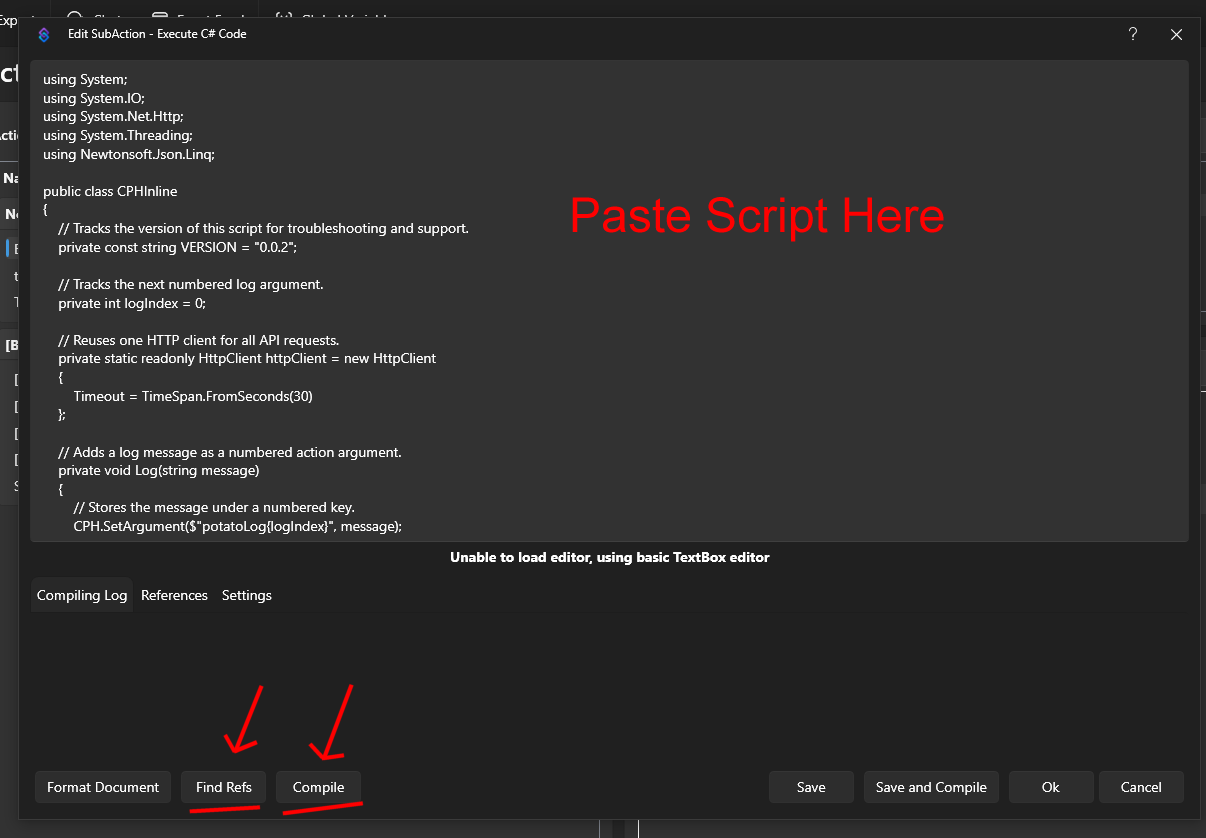This screenshot has height=838, width=1206.
Task: Click the 'using Newtonsoft.Json.Linq;' line
Action: point(129,154)
